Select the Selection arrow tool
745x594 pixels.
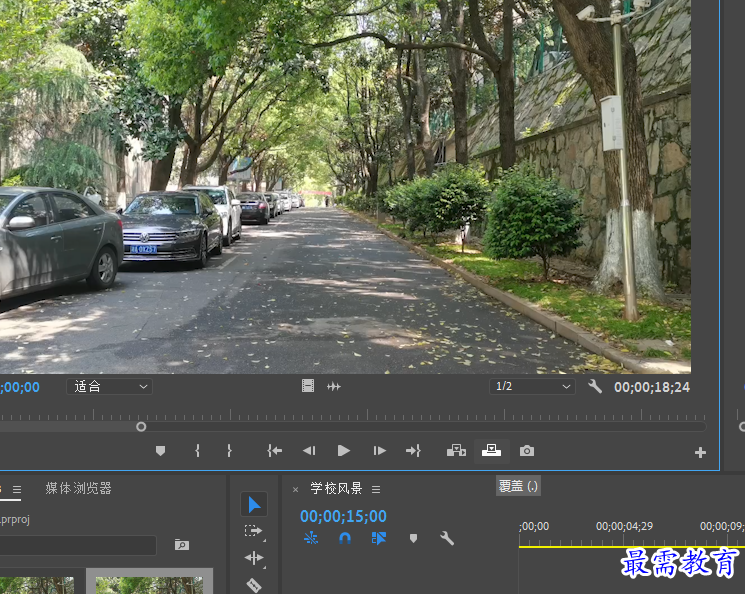coord(254,505)
